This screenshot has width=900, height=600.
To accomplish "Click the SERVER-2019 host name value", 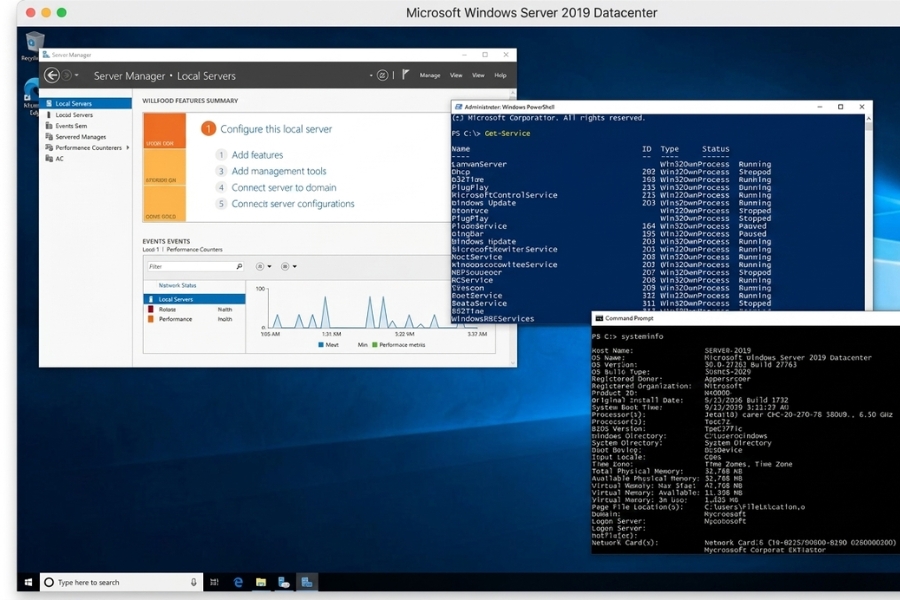I will 727,350.
